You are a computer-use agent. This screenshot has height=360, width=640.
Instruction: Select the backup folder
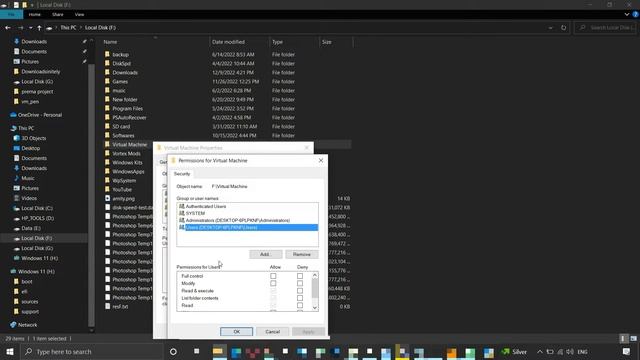[x=120, y=54]
